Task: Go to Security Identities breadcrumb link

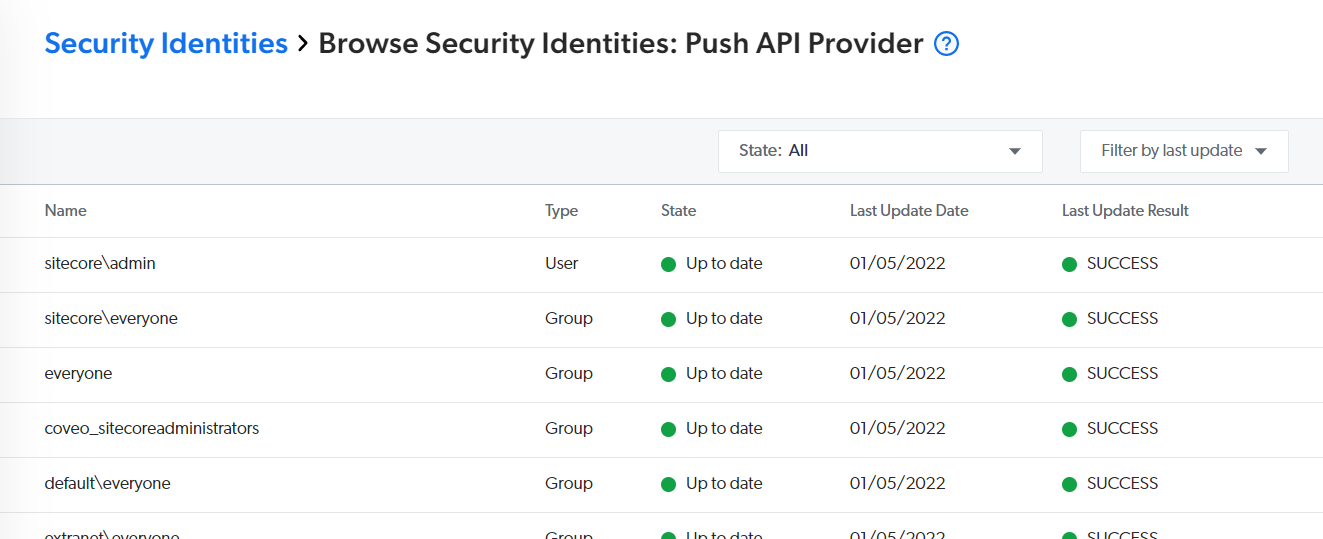Action: (x=166, y=44)
